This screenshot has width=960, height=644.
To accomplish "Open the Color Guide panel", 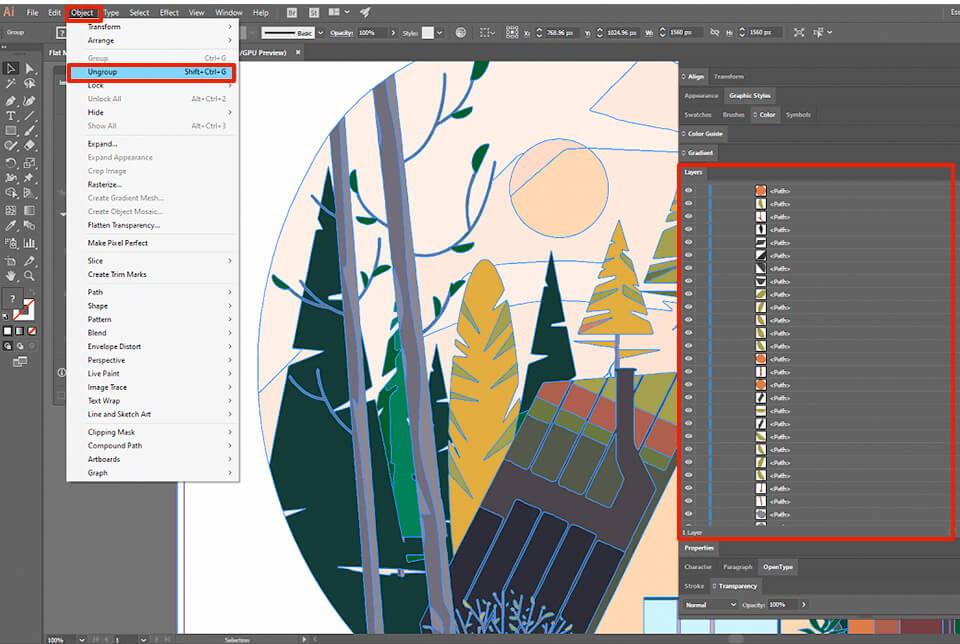I will pos(703,133).
